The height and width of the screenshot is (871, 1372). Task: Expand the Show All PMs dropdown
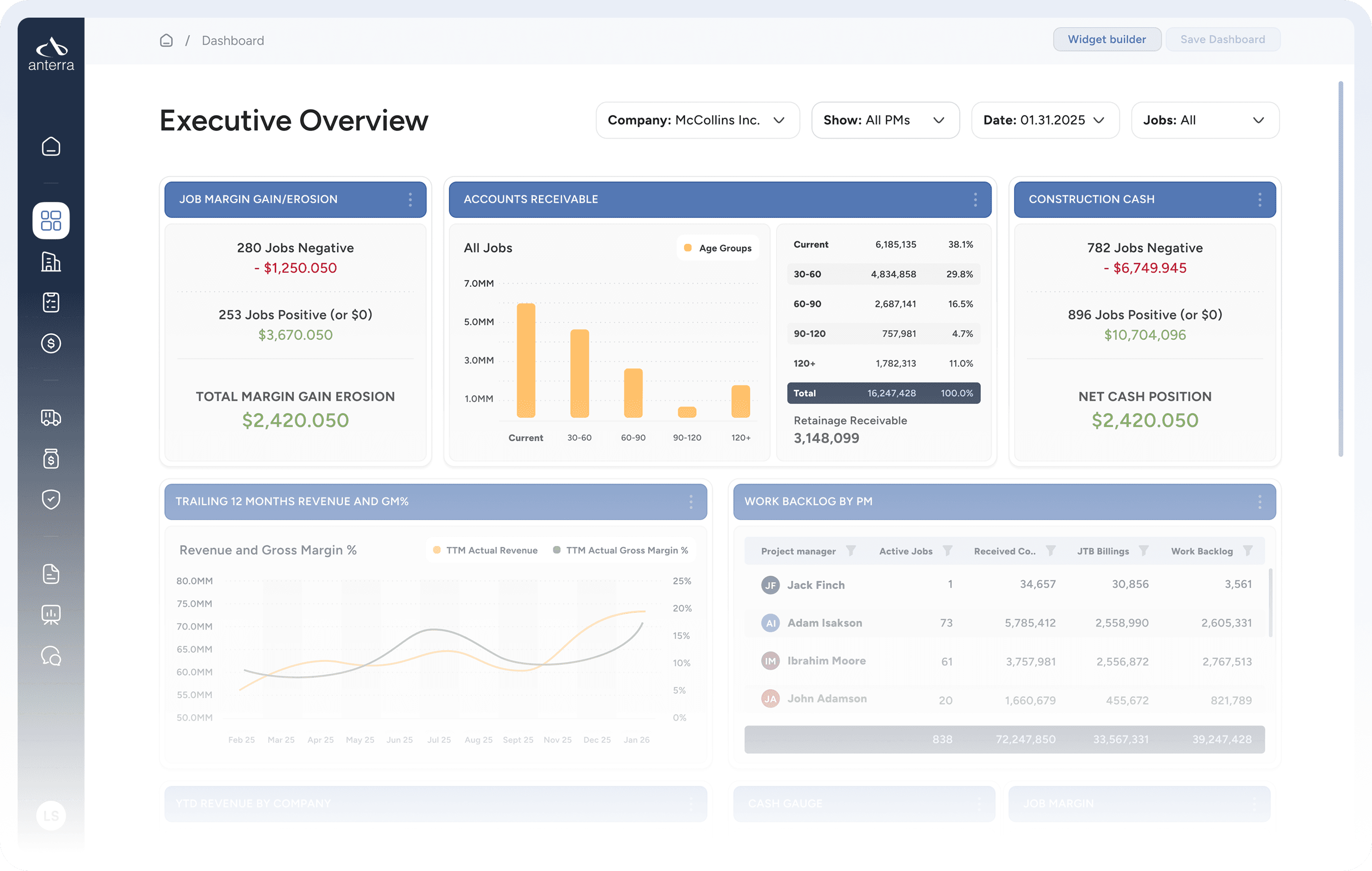pos(885,120)
